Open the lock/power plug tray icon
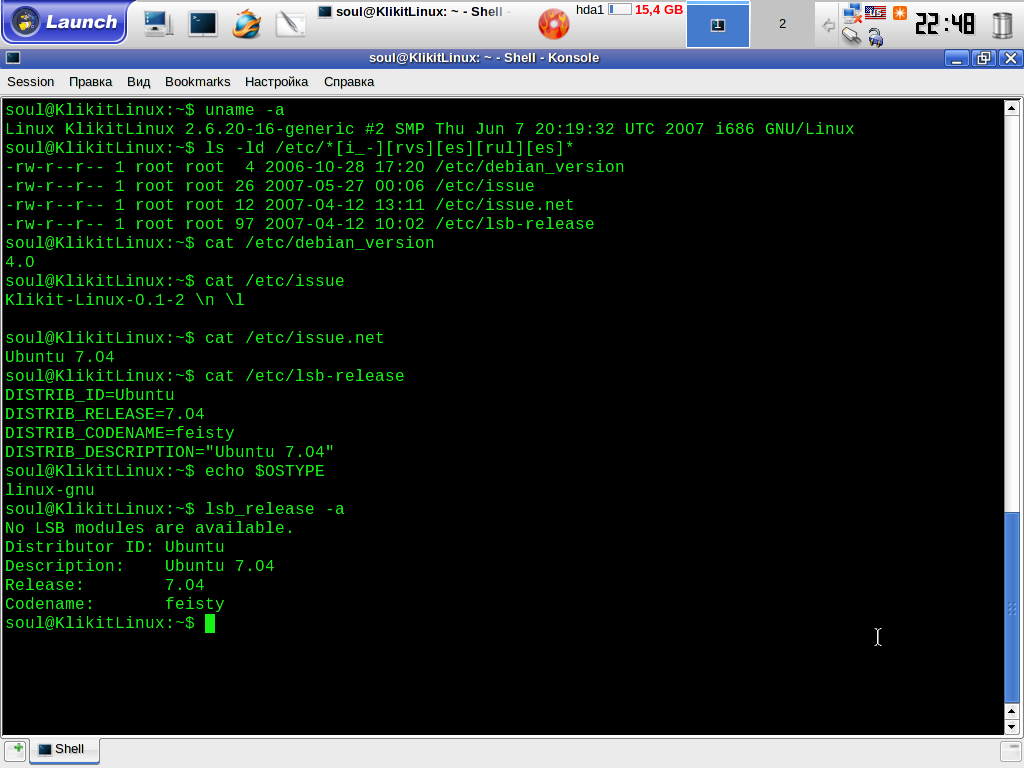The width and height of the screenshot is (1024, 768). [x=875, y=37]
